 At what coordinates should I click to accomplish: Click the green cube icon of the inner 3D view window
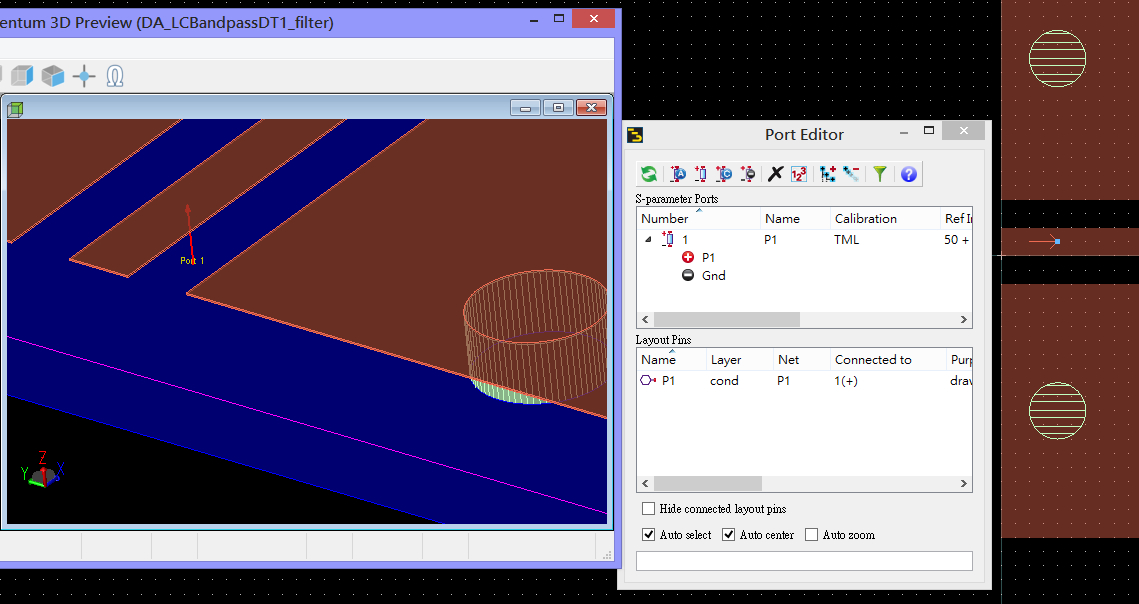[15, 109]
